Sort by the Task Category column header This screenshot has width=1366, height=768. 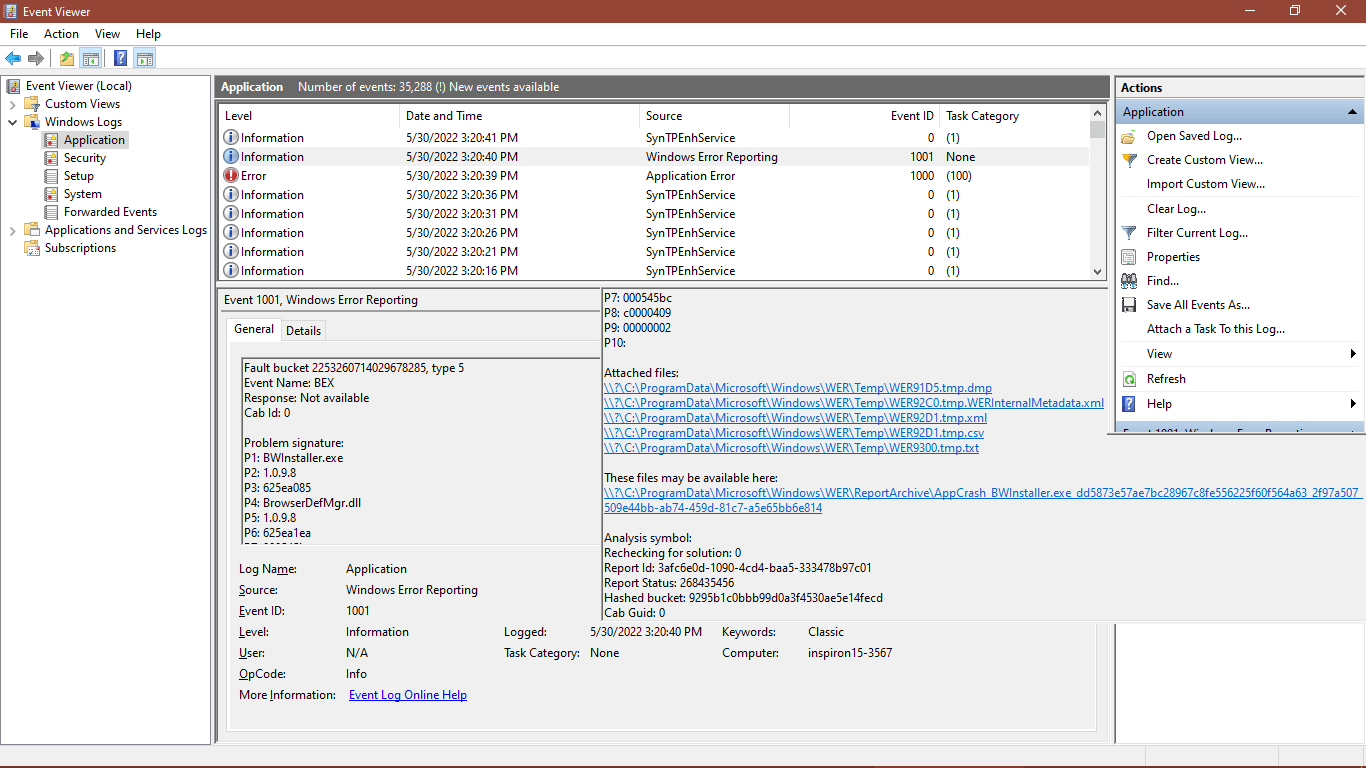(1014, 116)
